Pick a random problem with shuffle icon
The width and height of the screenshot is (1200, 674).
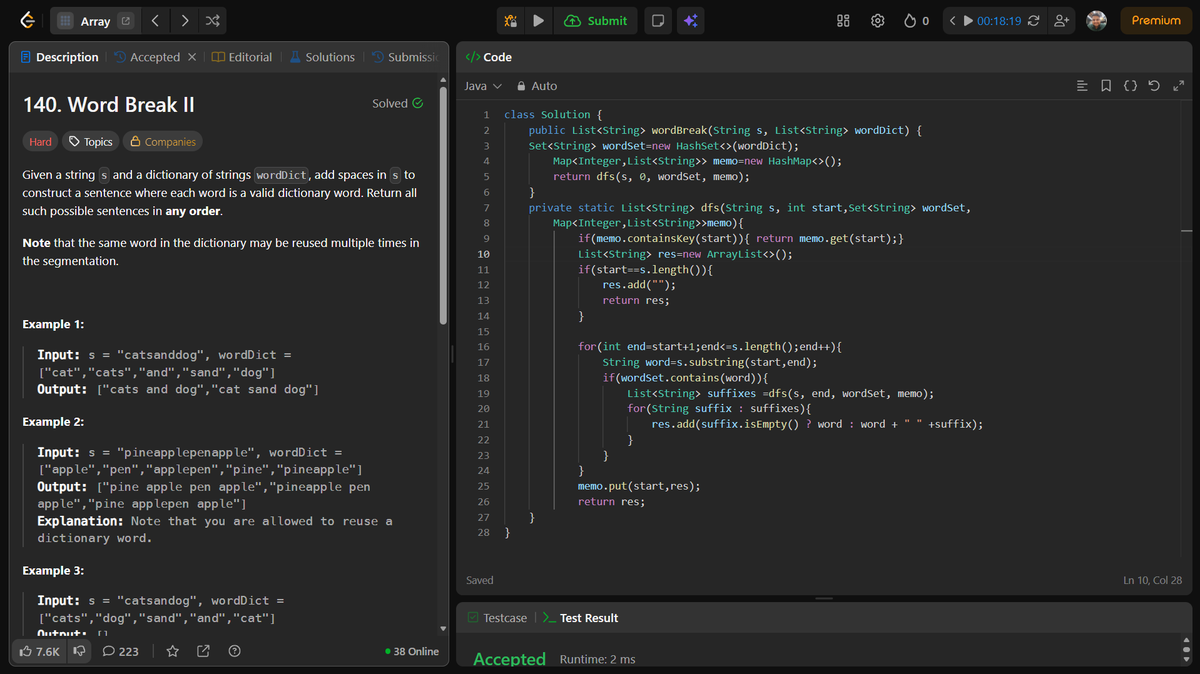click(213, 21)
